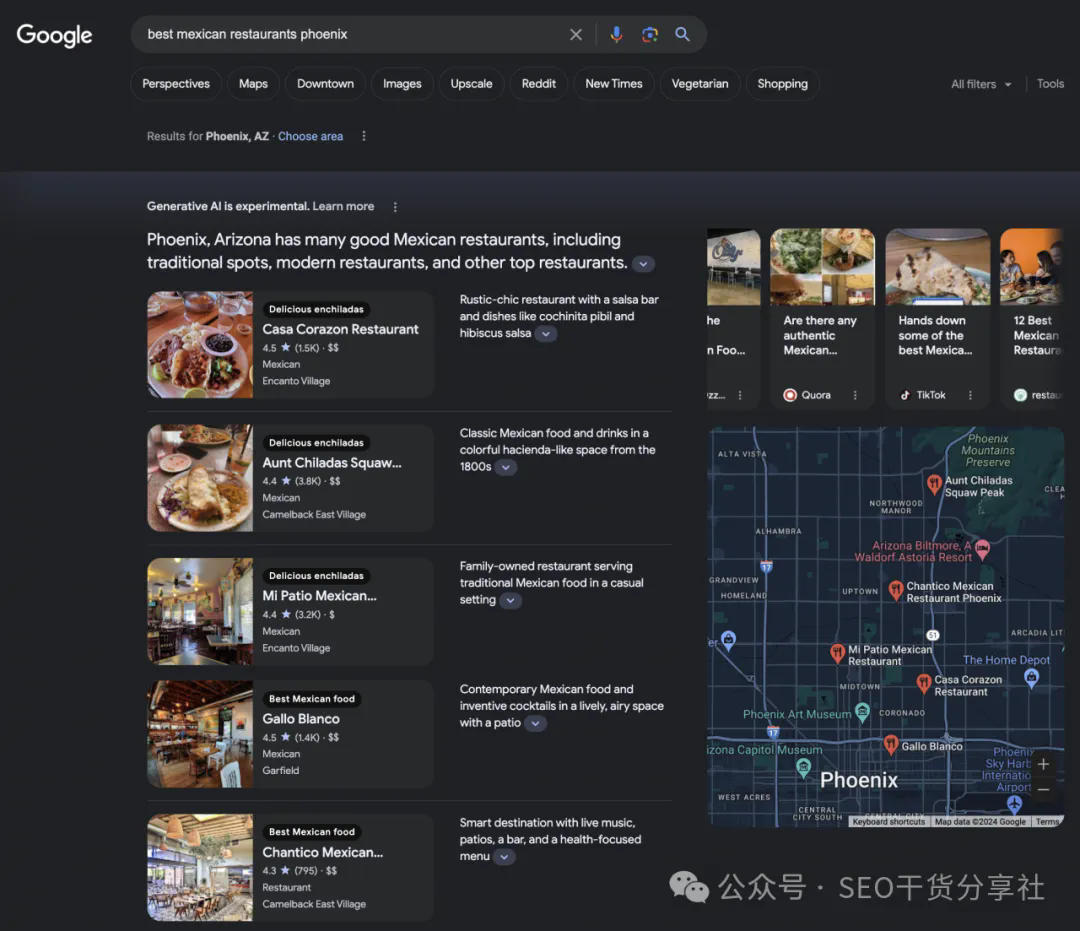Image resolution: width=1080 pixels, height=931 pixels.
Task: Open the Mi Patio Mexican listing title
Action: 320,596
